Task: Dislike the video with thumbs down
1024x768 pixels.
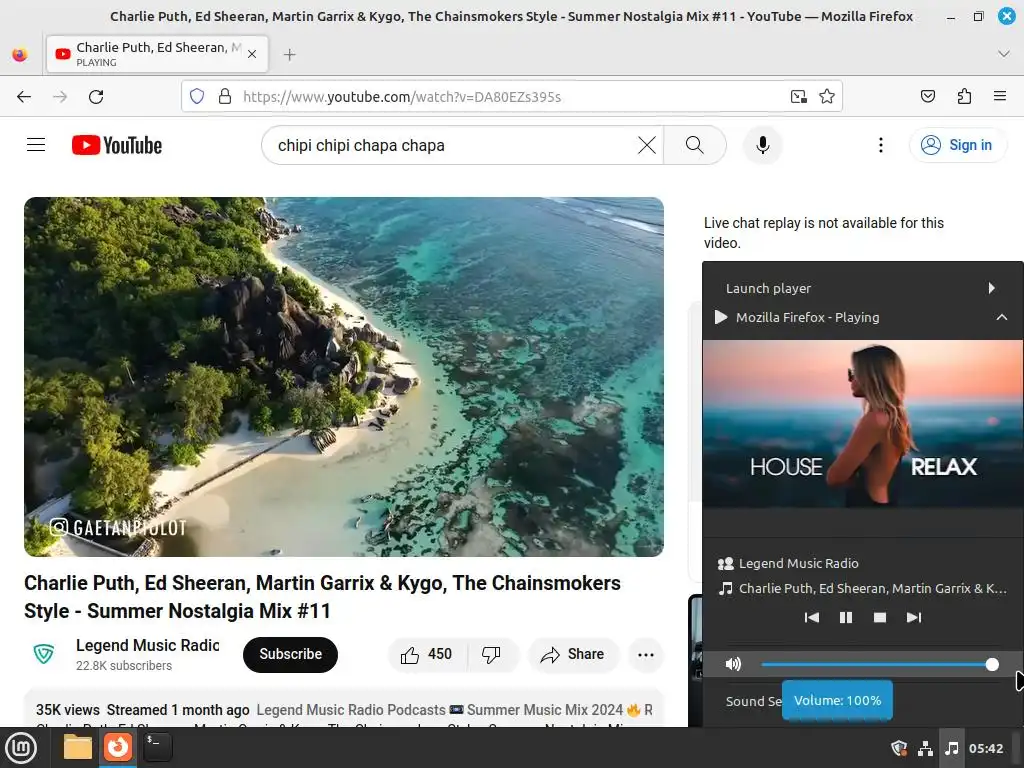Action: (x=491, y=654)
